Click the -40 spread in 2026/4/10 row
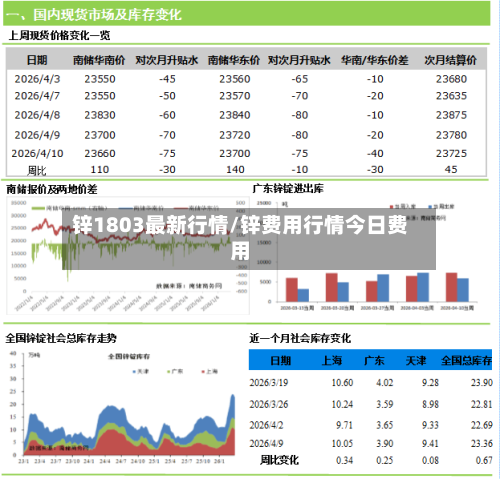 click(x=375, y=153)
